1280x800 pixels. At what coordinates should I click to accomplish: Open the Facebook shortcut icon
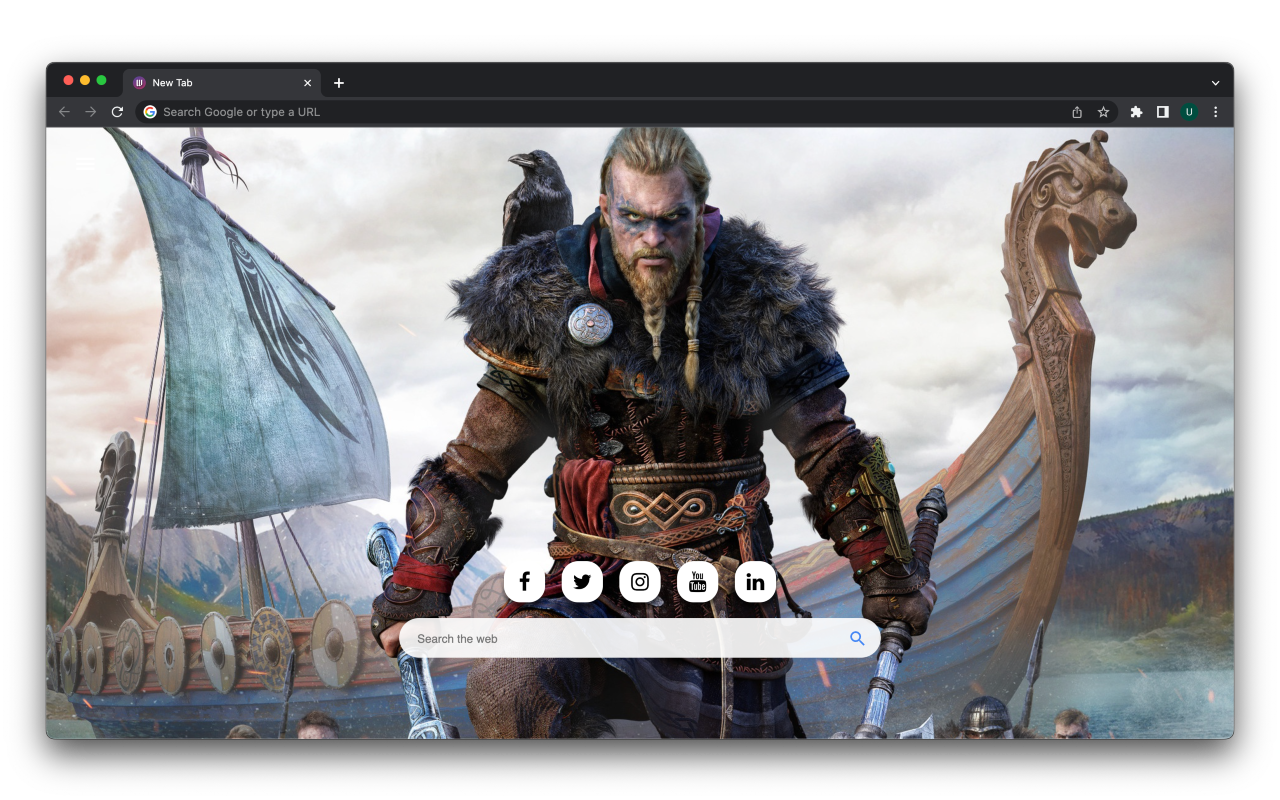click(524, 582)
